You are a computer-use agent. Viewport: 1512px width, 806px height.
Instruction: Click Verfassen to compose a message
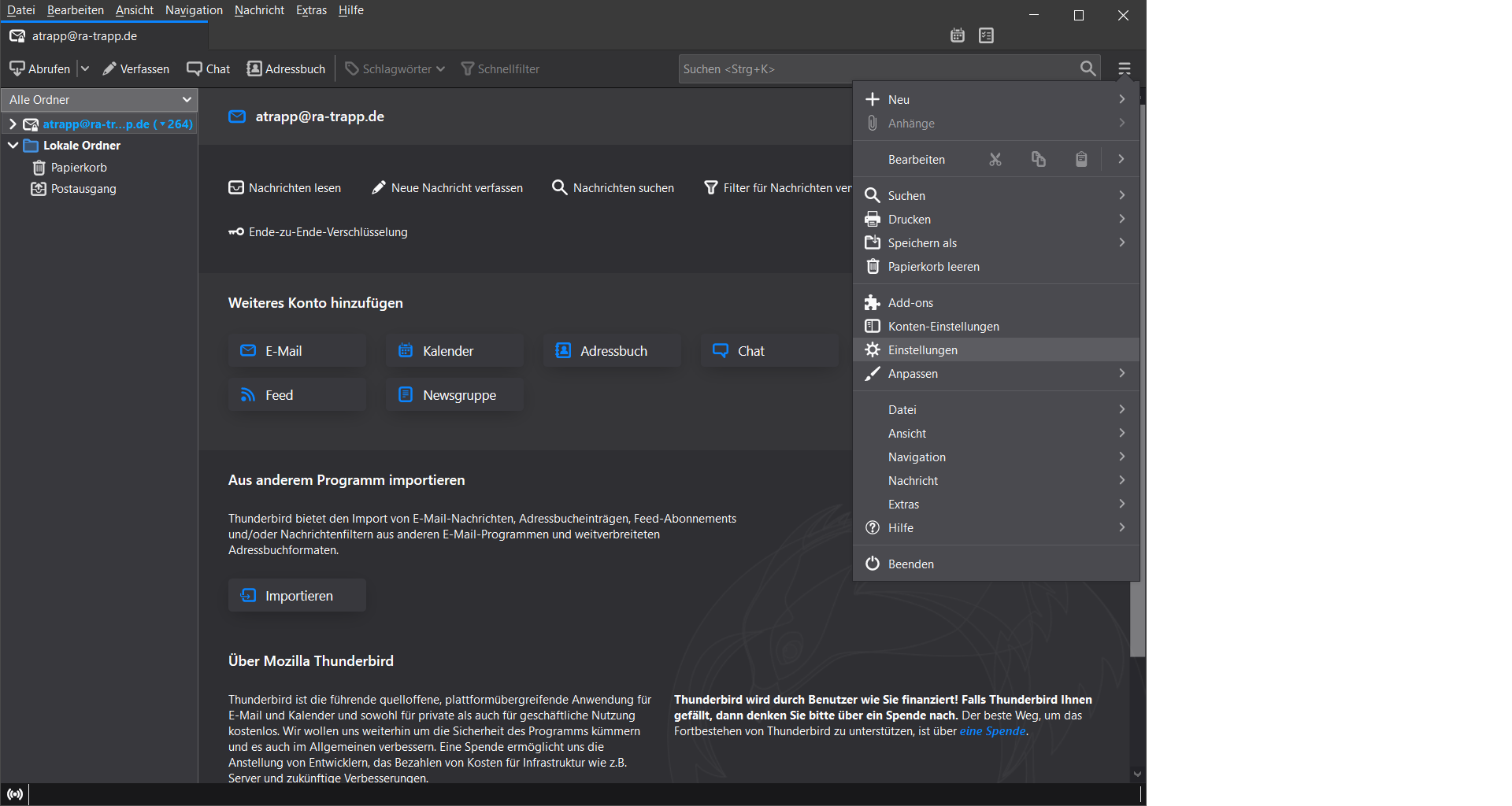(x=136, y=68)
